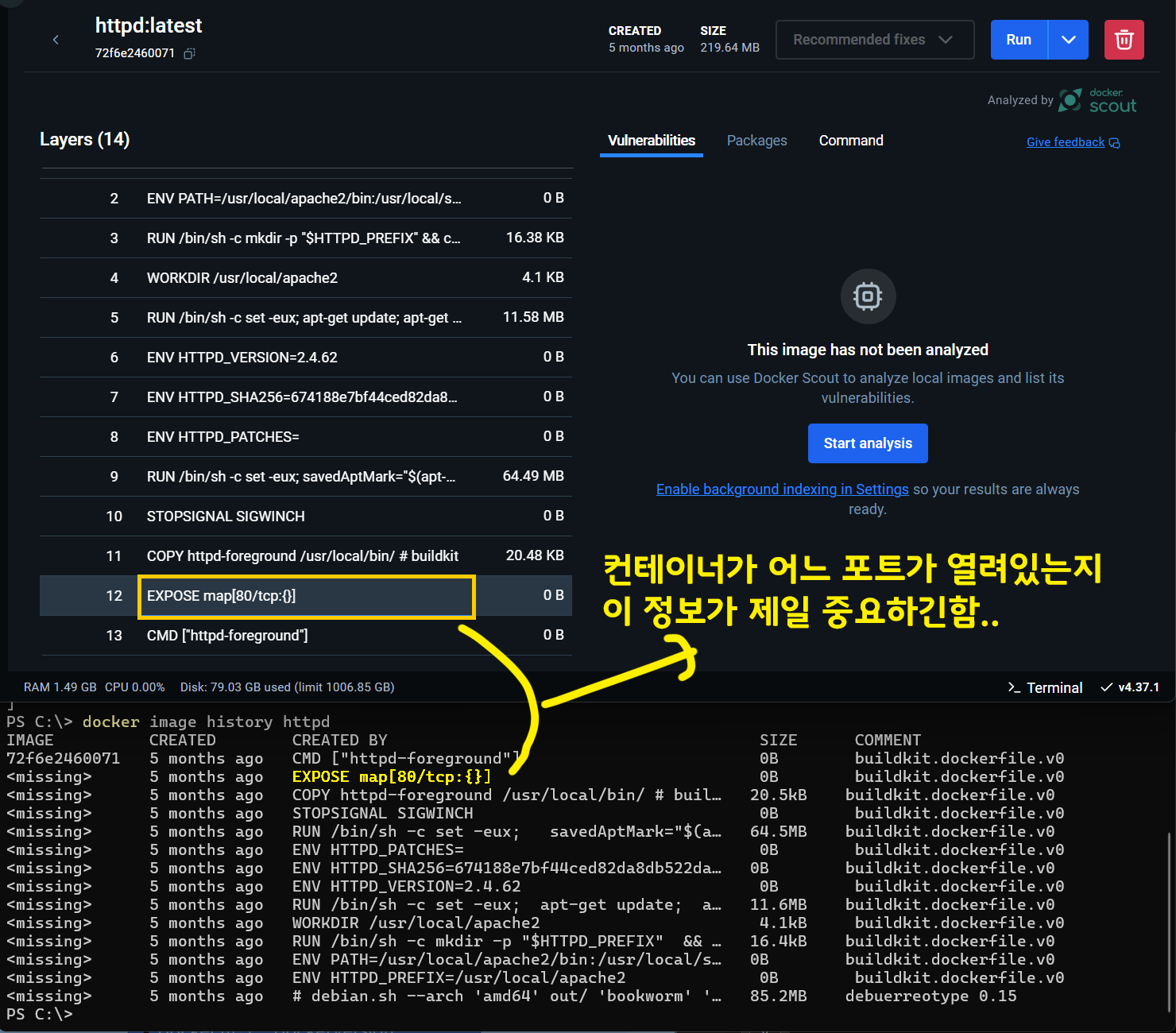Select layer 6 ENV HTTPD_VERSION=2.4.62
The width and height of the screenshot is (1176, 1033).
click(306, 357)
